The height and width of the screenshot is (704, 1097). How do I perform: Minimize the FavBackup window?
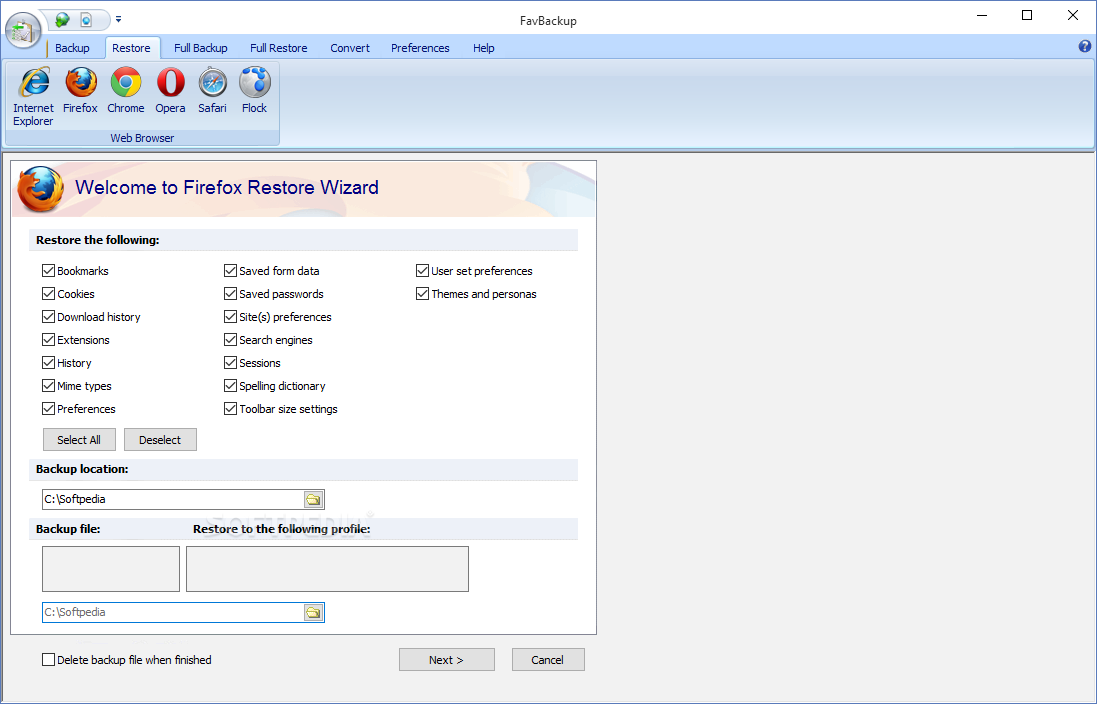[x=982, y=15]
